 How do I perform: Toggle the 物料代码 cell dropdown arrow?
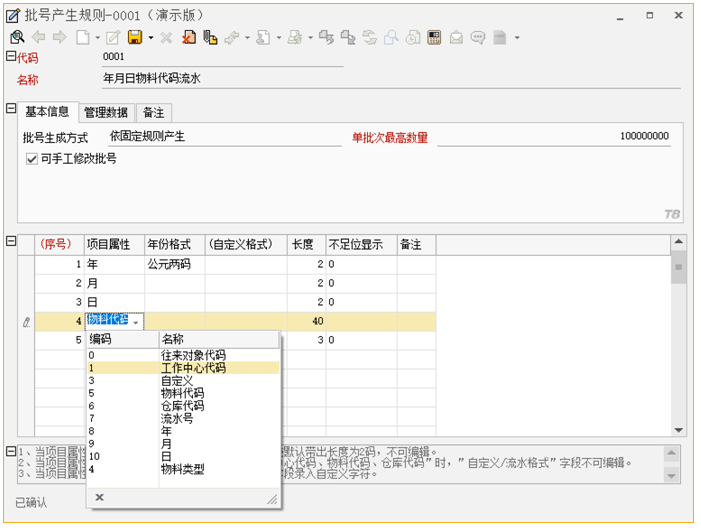coord(135,322)
